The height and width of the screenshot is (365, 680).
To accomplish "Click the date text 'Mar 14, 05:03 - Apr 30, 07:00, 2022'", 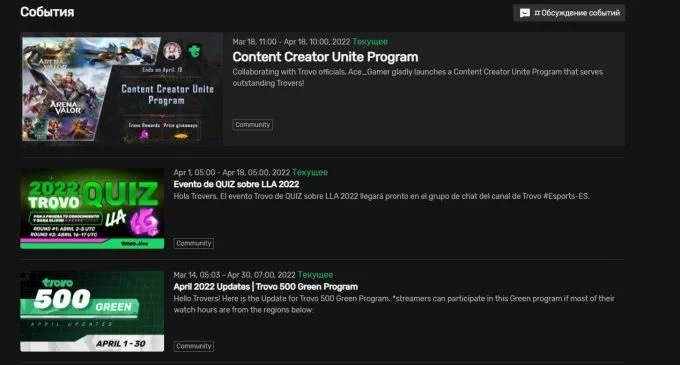I will pyautogui.click(x=235, y=275).
